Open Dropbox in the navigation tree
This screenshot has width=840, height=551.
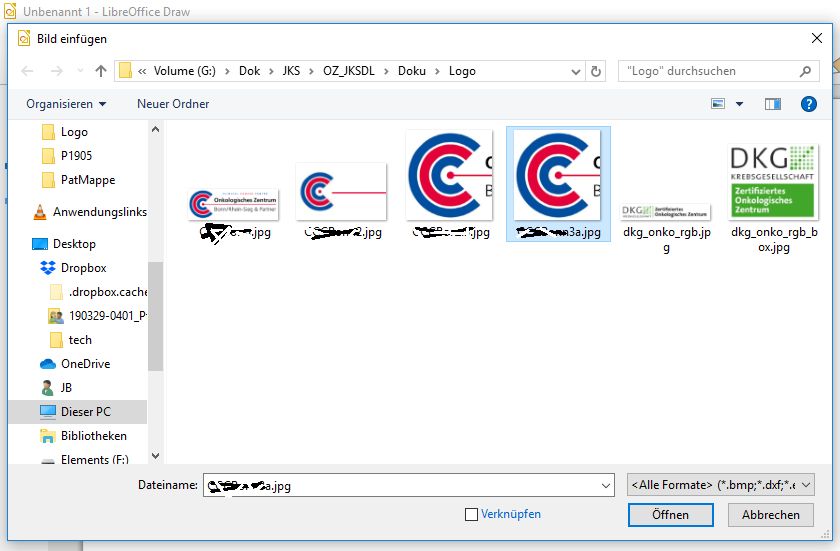73,268
